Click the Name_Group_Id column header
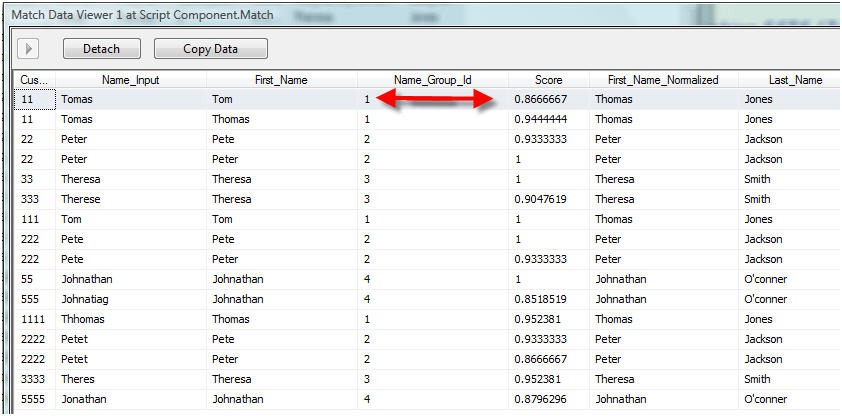The height and width of the screenshot is (416, 842). (x=433, y=80)
